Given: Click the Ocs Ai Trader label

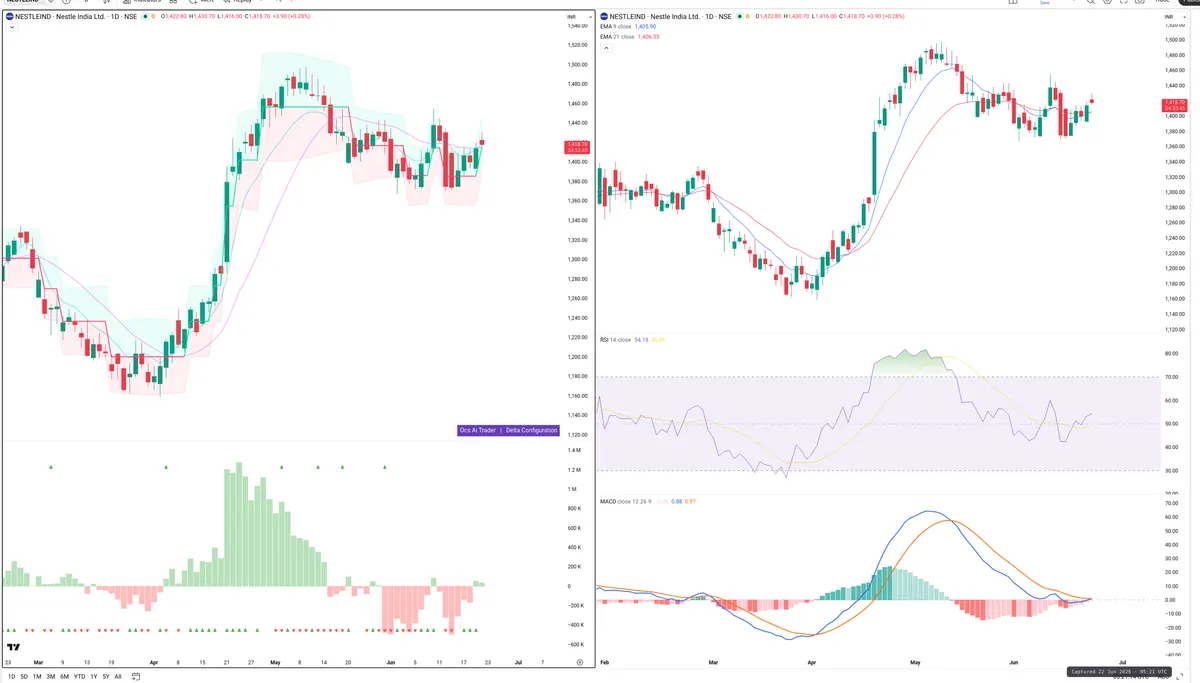Looking at the screenshot, I should tap(477, 430).
